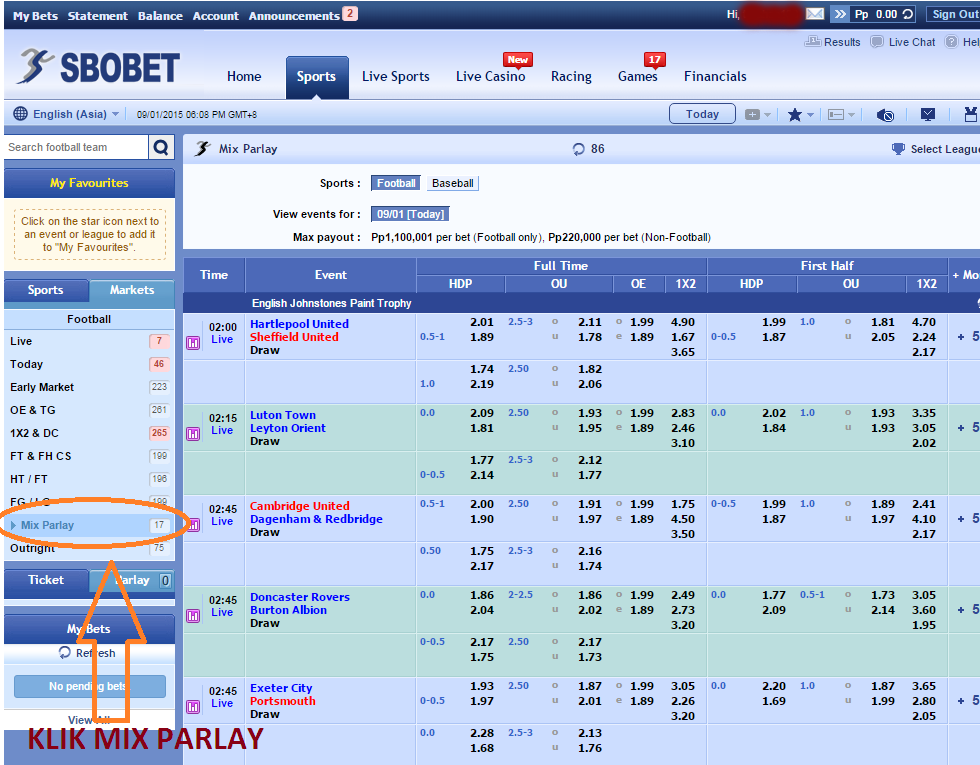The width and height of the screenshot is (980, 765).
Task: Select Mix Parlay in the sidebar list
Action: 48,525
